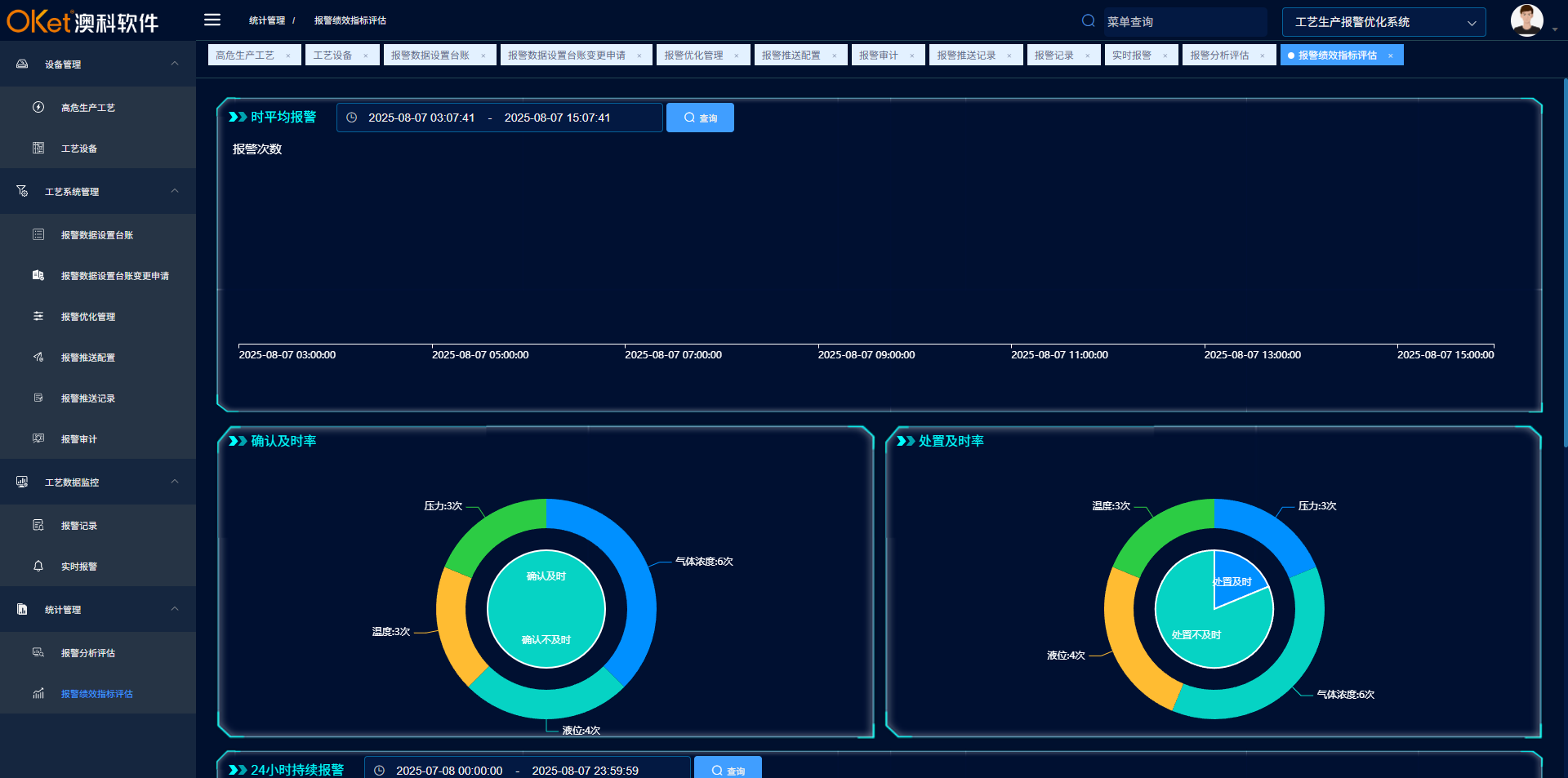Collapse the 工艺系统管理 menu group

(x=175, y=191)
